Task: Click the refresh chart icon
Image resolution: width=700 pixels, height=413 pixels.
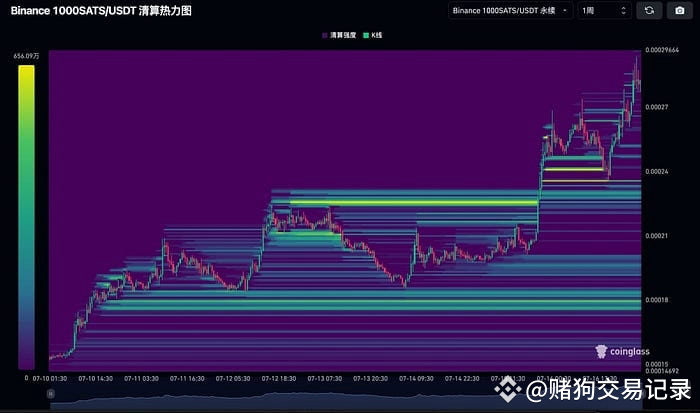Action: [x=649, y=10]
